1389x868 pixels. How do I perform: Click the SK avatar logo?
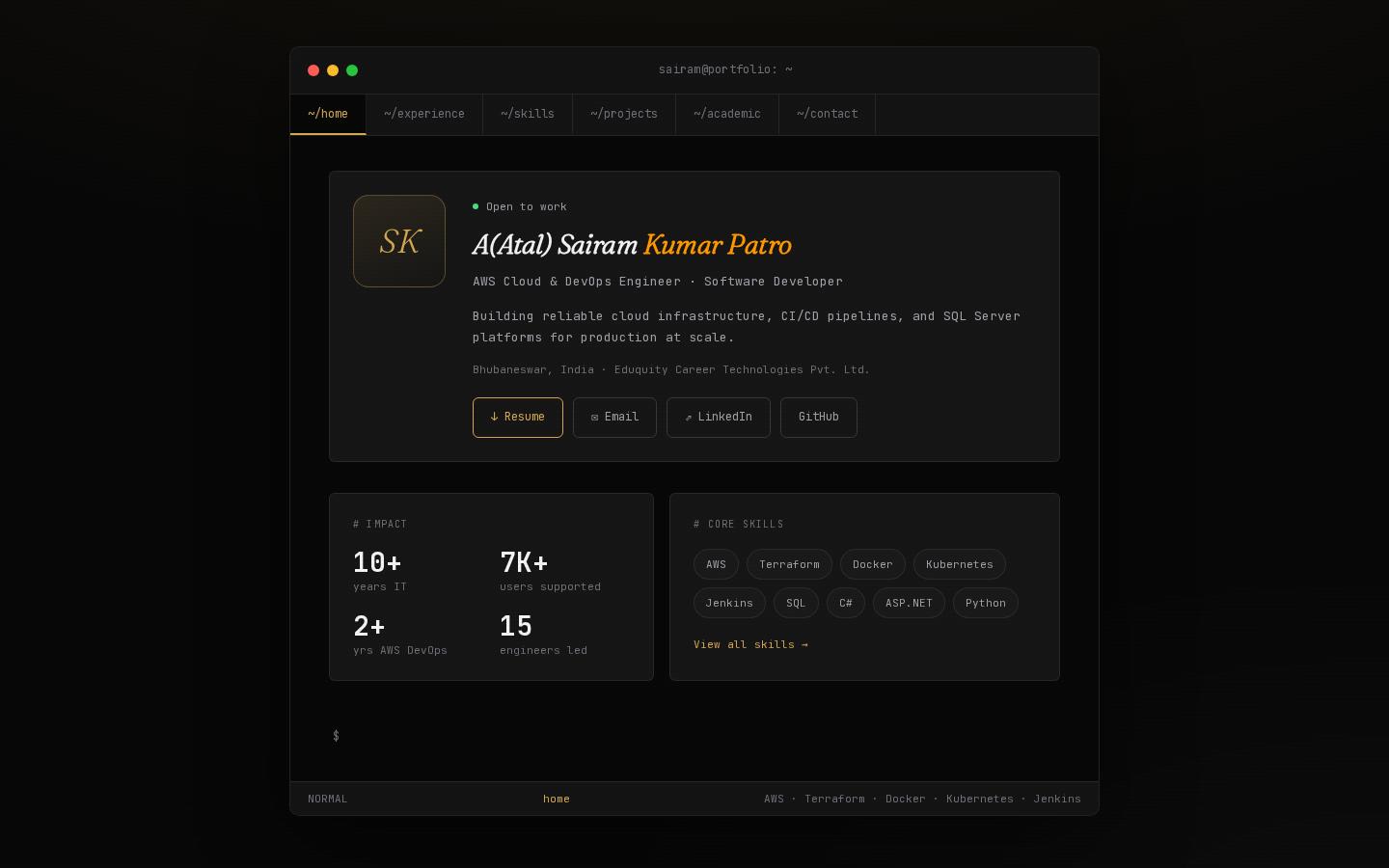[399, 241]
